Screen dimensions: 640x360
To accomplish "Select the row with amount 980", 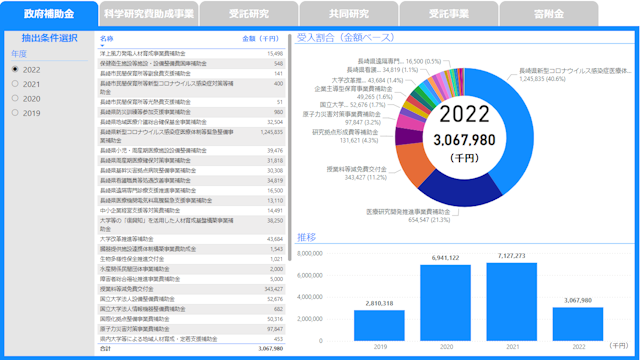I will [x=191, y=112].
